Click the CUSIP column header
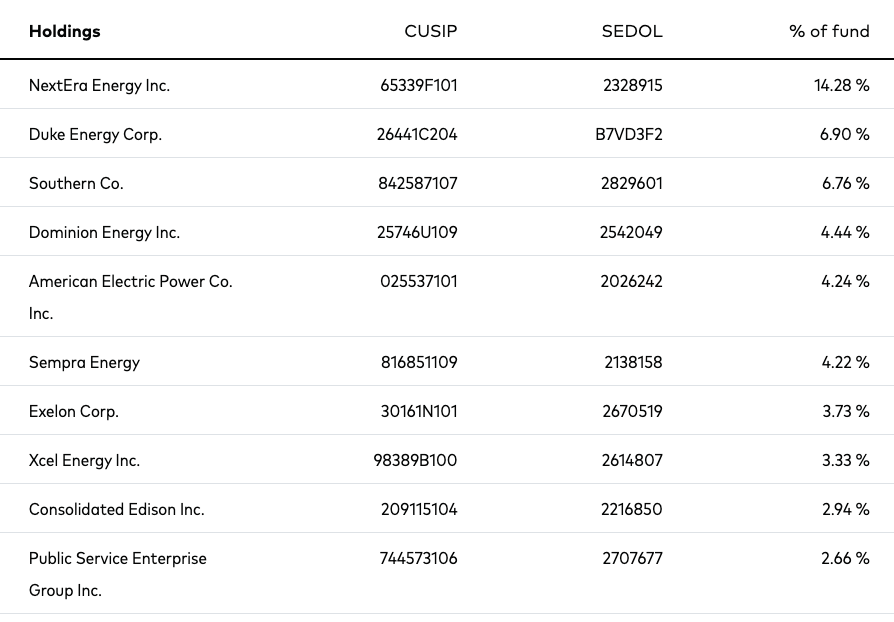The height and width of the screenshot is (622, 894). 430,31
